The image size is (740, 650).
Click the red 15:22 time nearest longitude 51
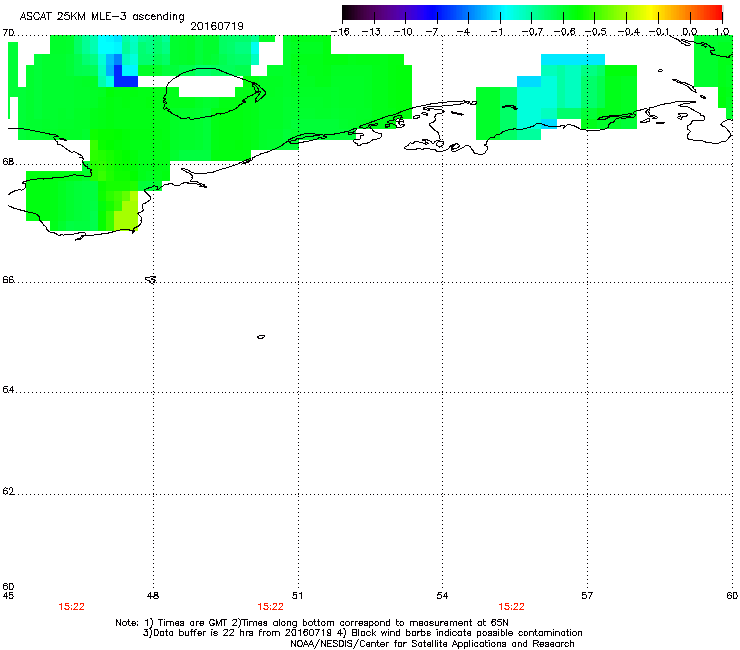point(270,607)
